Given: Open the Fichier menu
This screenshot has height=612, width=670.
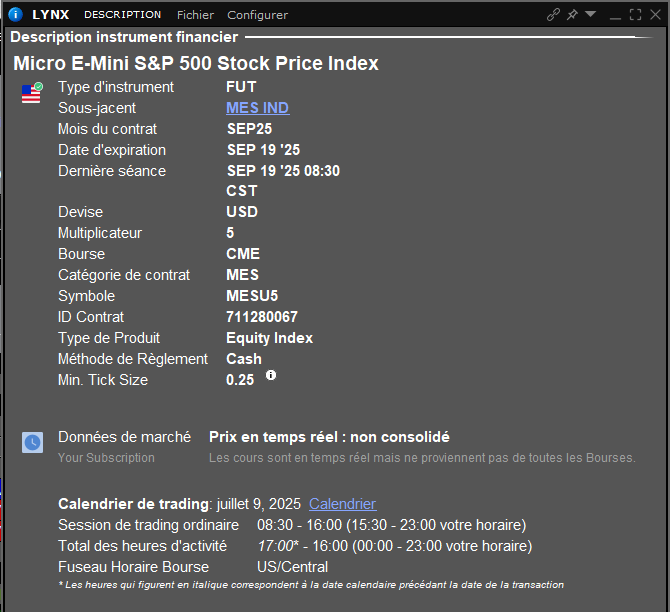Looking at the screenshot, I should tap(195, 15).
